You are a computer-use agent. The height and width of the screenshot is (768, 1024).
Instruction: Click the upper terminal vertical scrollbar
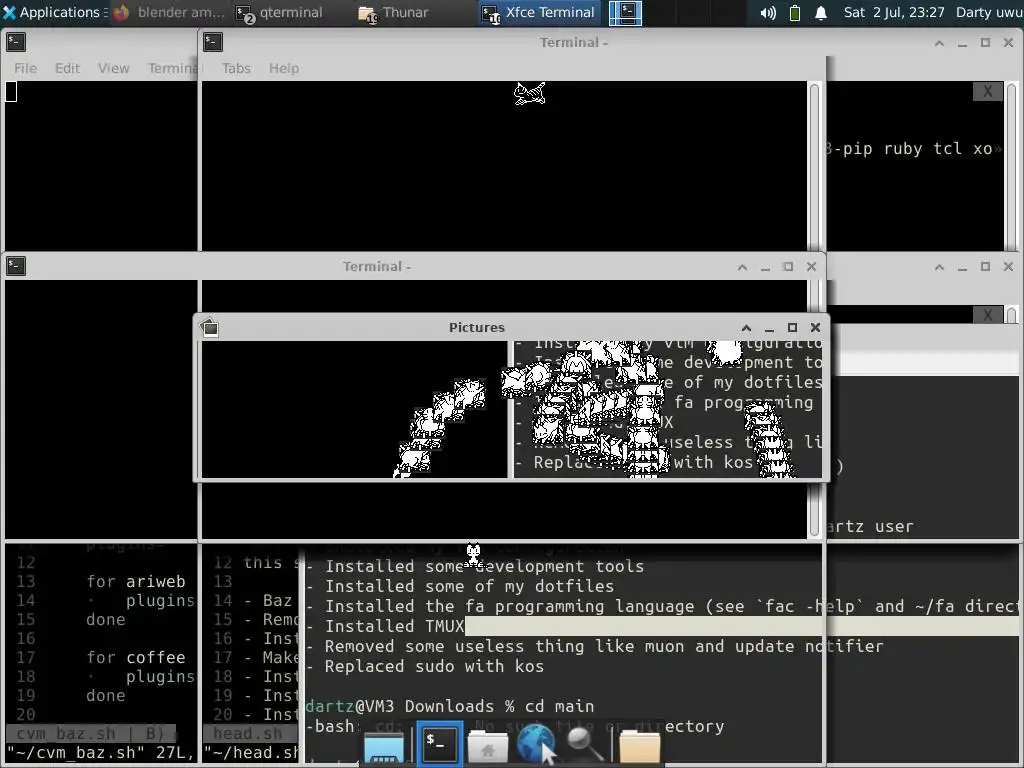click(x=814, y=165)
